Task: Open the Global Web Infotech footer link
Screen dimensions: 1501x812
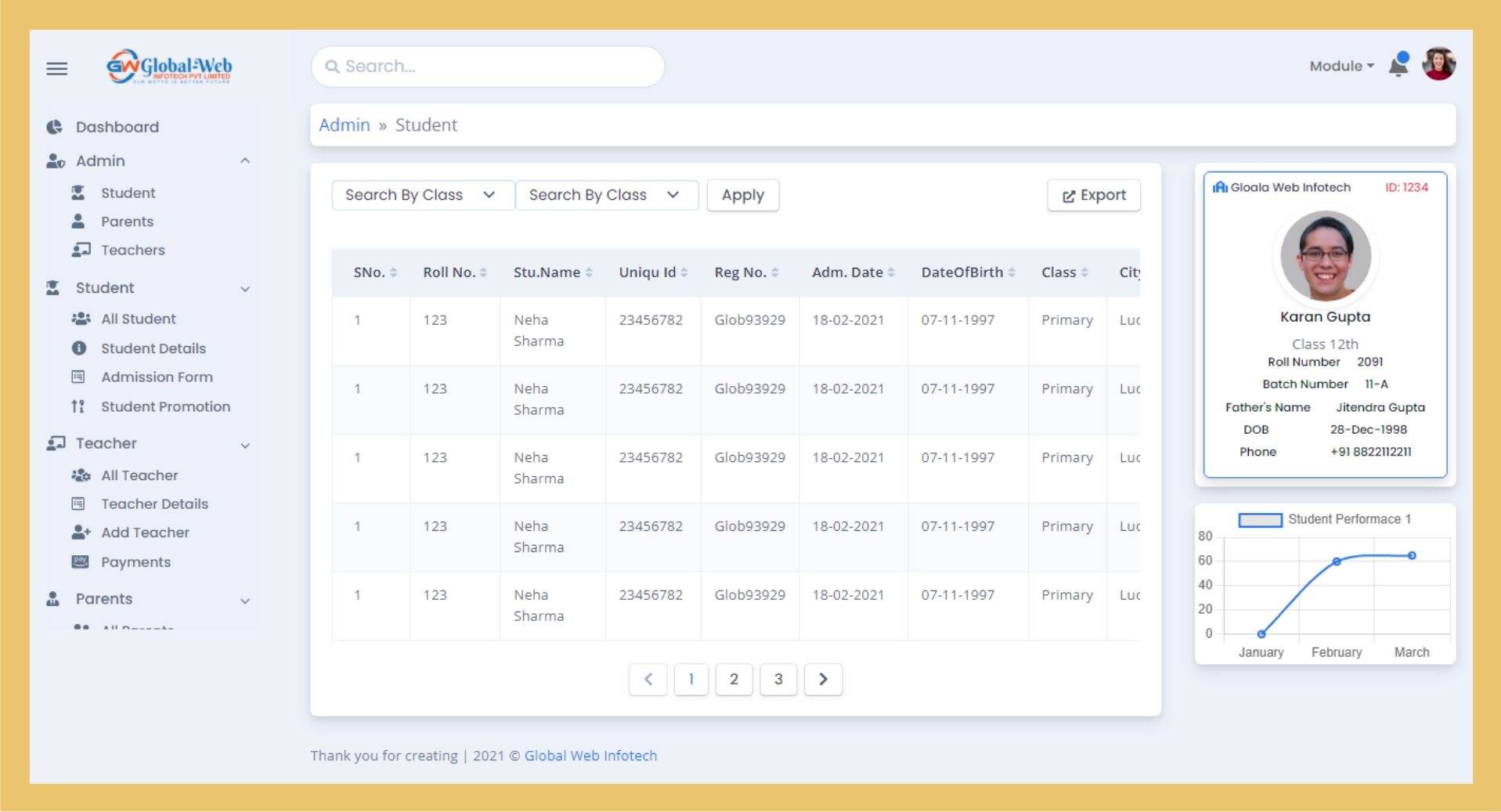Action: 590,756
